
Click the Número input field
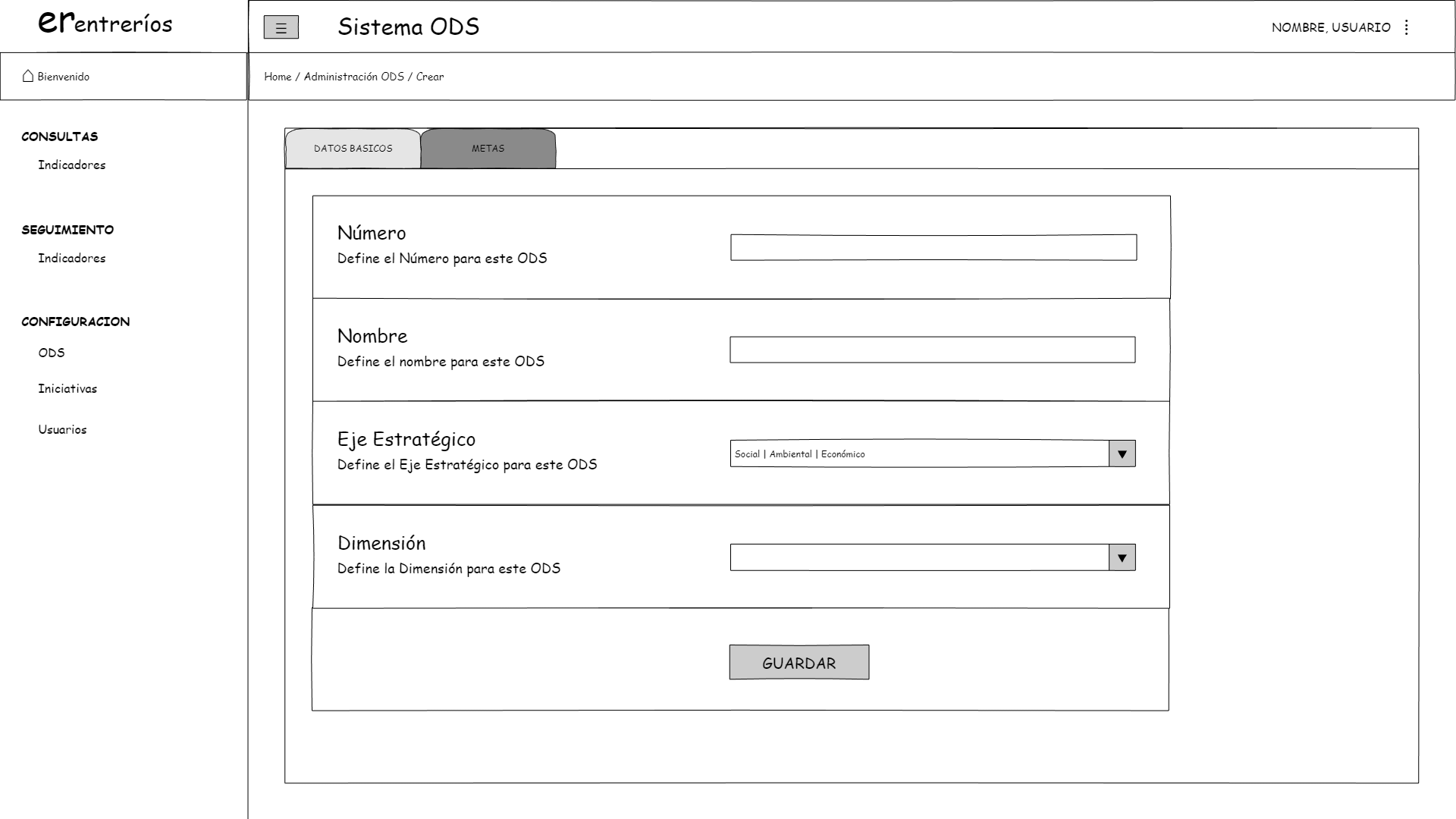pyautogui.click(x=933, y=248)
